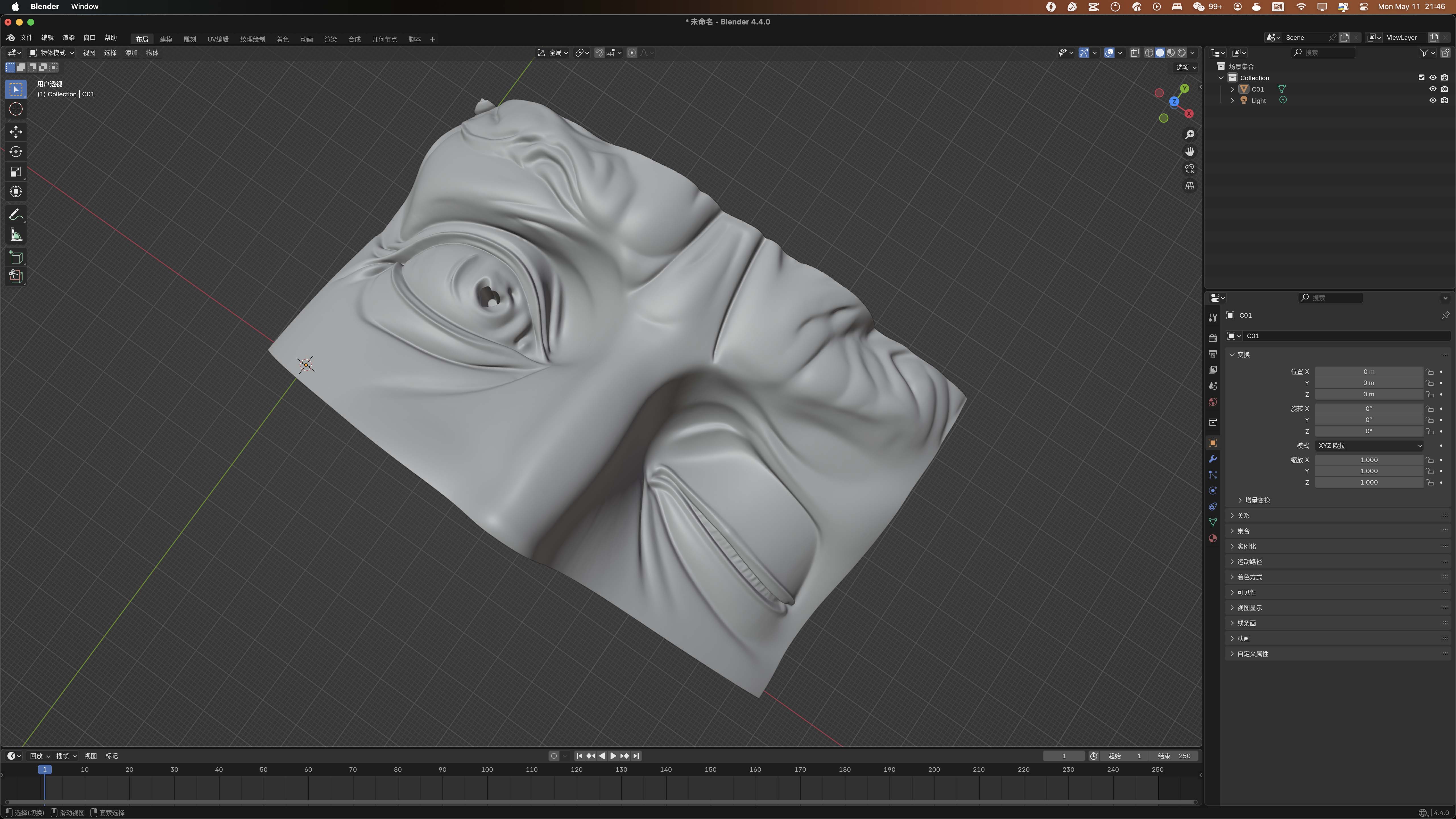Switch to wireframe viewport shading
1456x819 pixels.
(x=1149, y=53)
